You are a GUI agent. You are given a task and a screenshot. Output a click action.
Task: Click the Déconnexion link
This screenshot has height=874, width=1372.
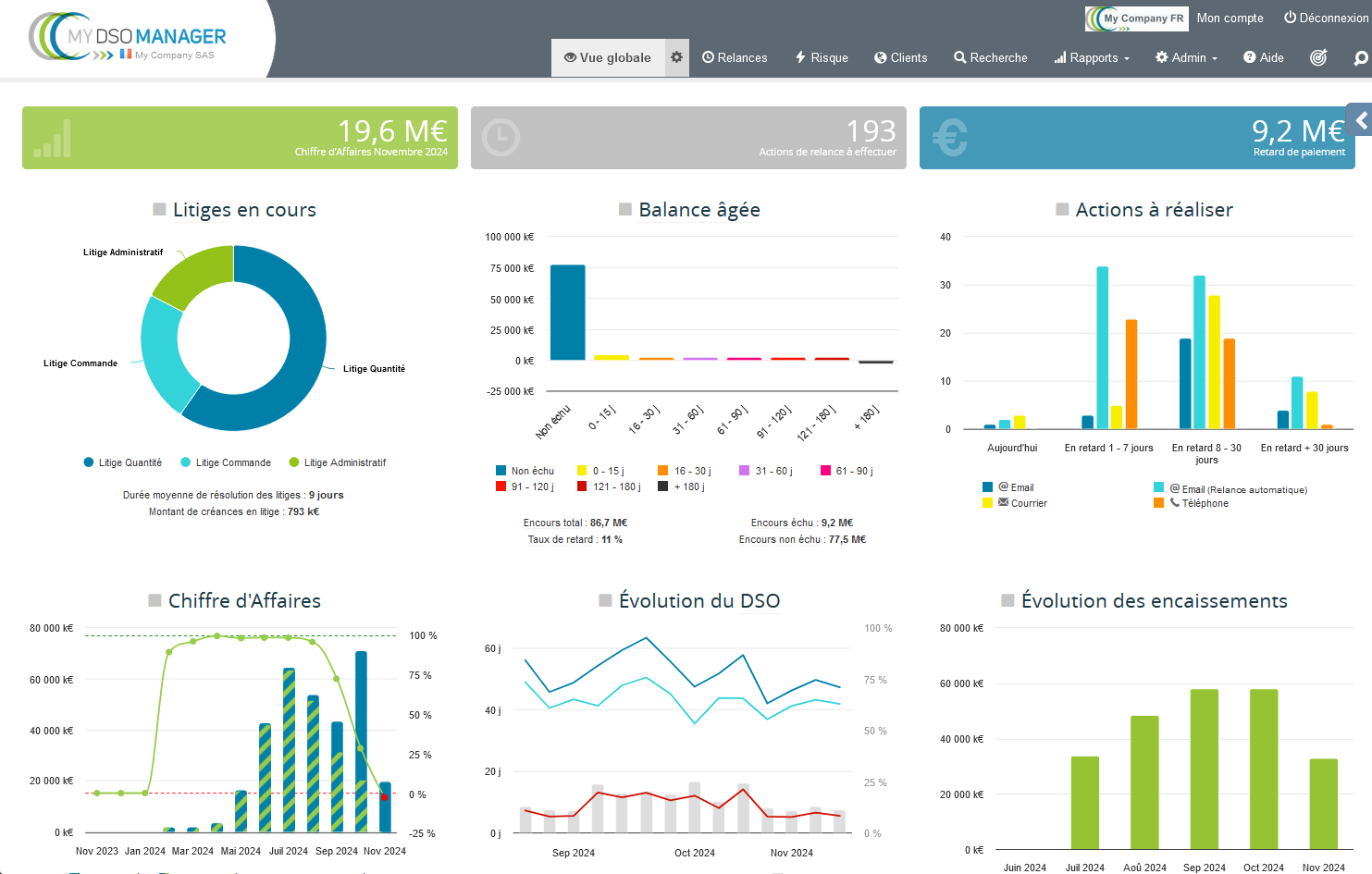click(1325, 18)
